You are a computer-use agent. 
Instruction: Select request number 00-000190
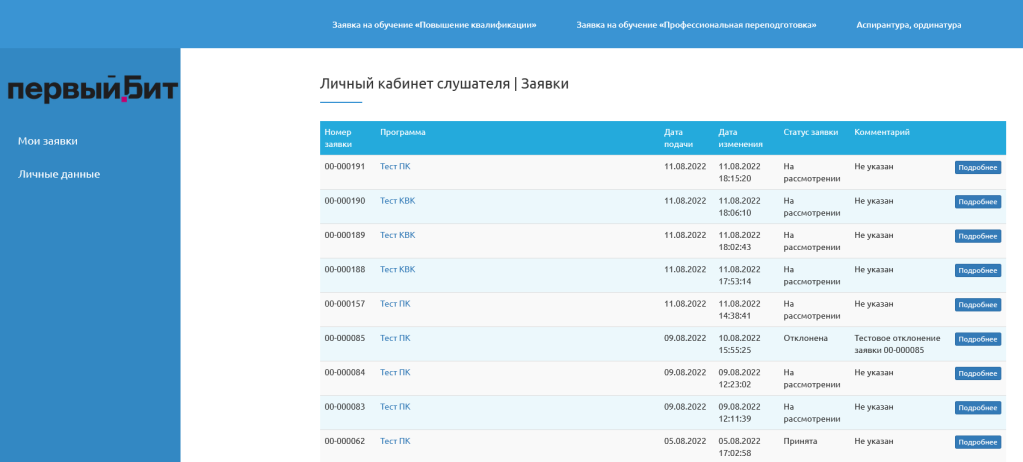(344, 200)
